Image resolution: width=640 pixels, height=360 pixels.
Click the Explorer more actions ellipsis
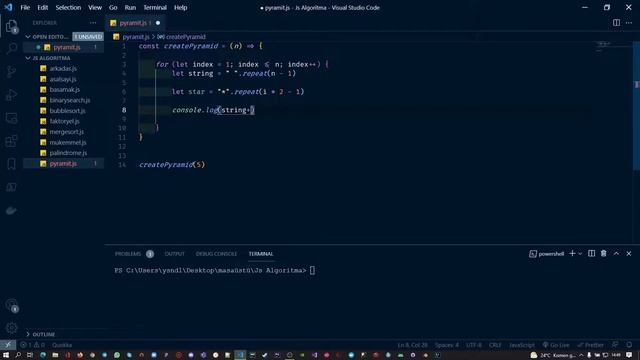point(93,23)
